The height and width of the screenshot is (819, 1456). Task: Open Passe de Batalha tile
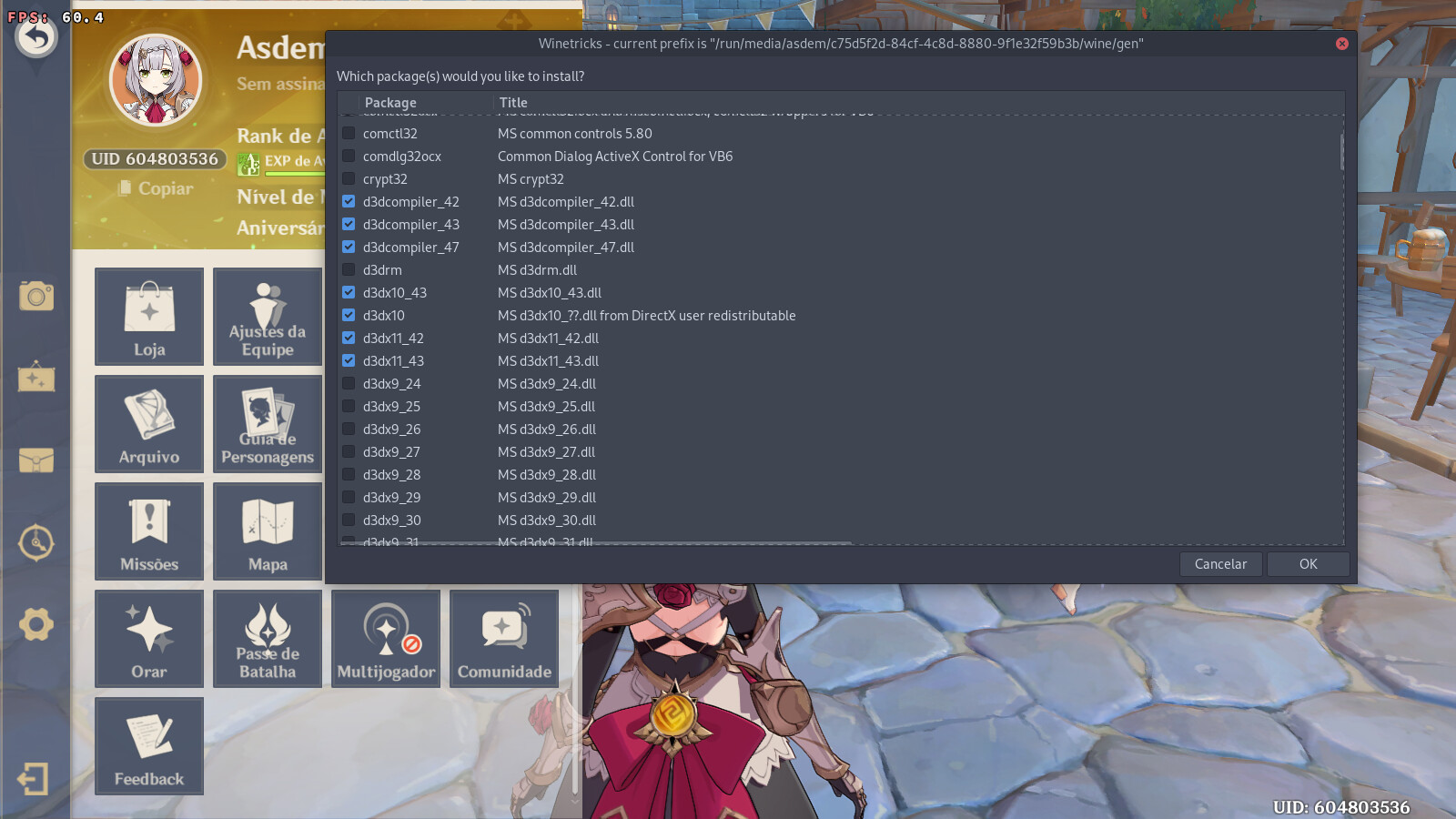click(268, 639)
